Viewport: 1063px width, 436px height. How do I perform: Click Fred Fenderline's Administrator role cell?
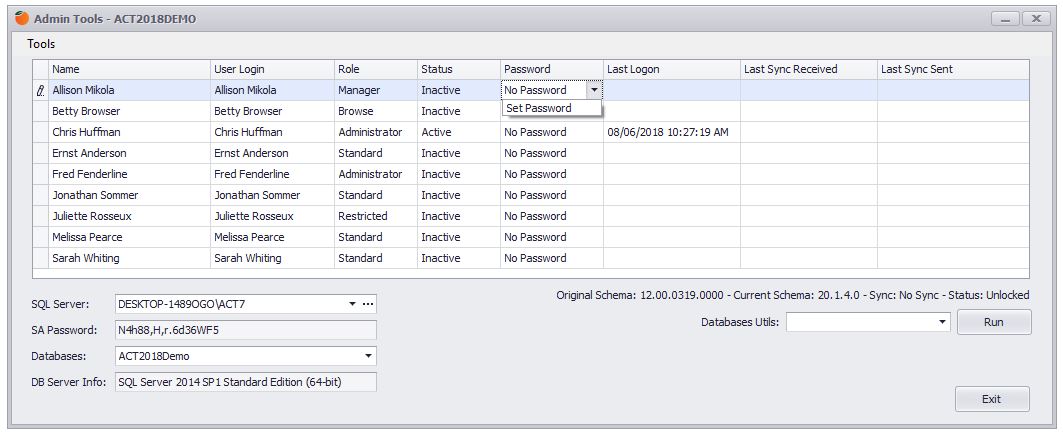point(376,174)
